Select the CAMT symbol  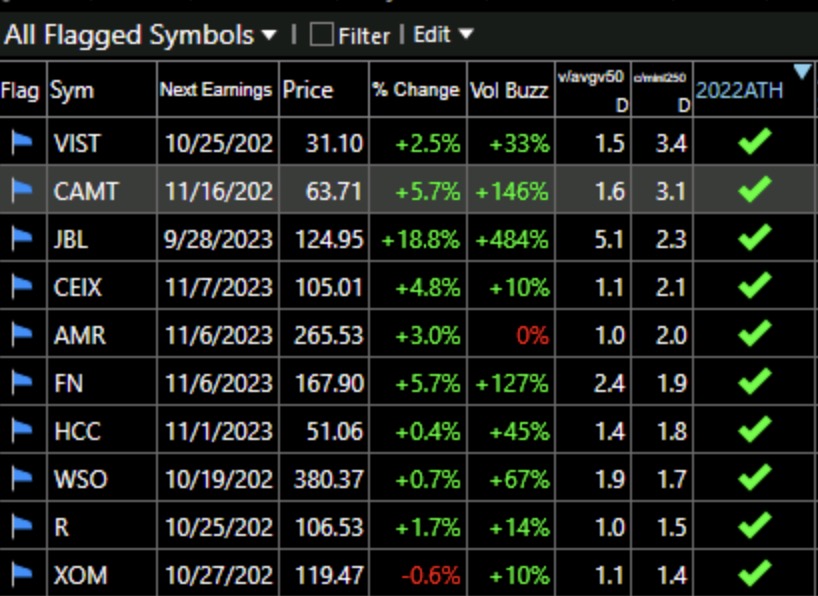pos(86,191)
